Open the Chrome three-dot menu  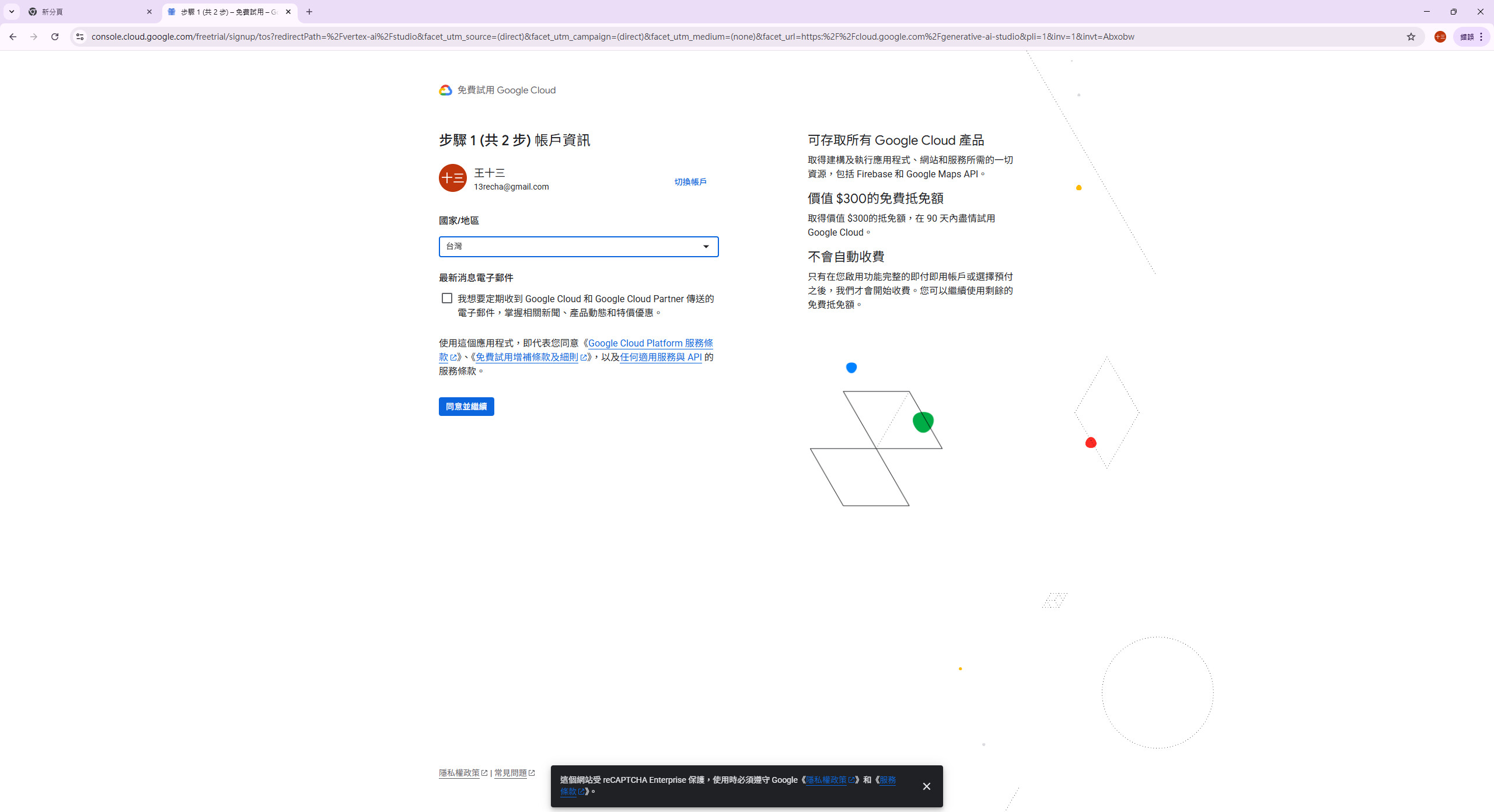(1481, 37)
